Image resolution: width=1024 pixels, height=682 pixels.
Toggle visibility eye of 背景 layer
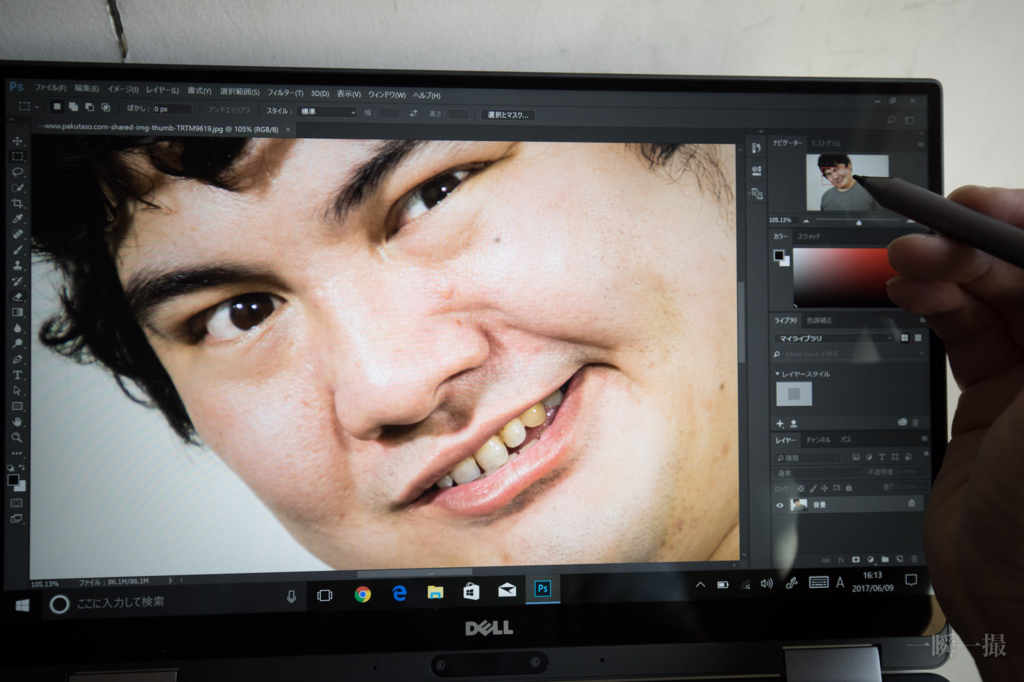pyautogui.click(x=779, y=505)
